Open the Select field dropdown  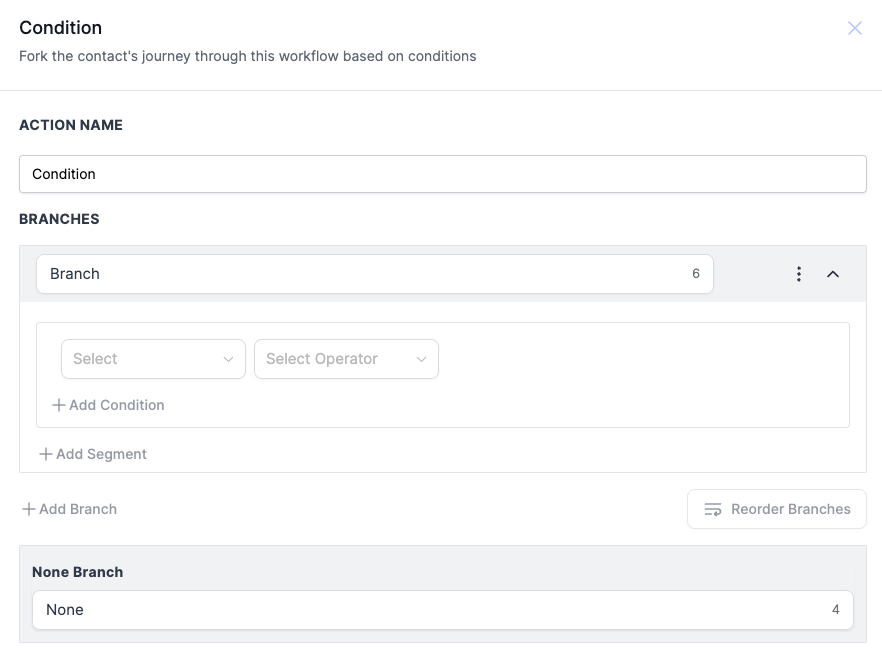[153, 359]
